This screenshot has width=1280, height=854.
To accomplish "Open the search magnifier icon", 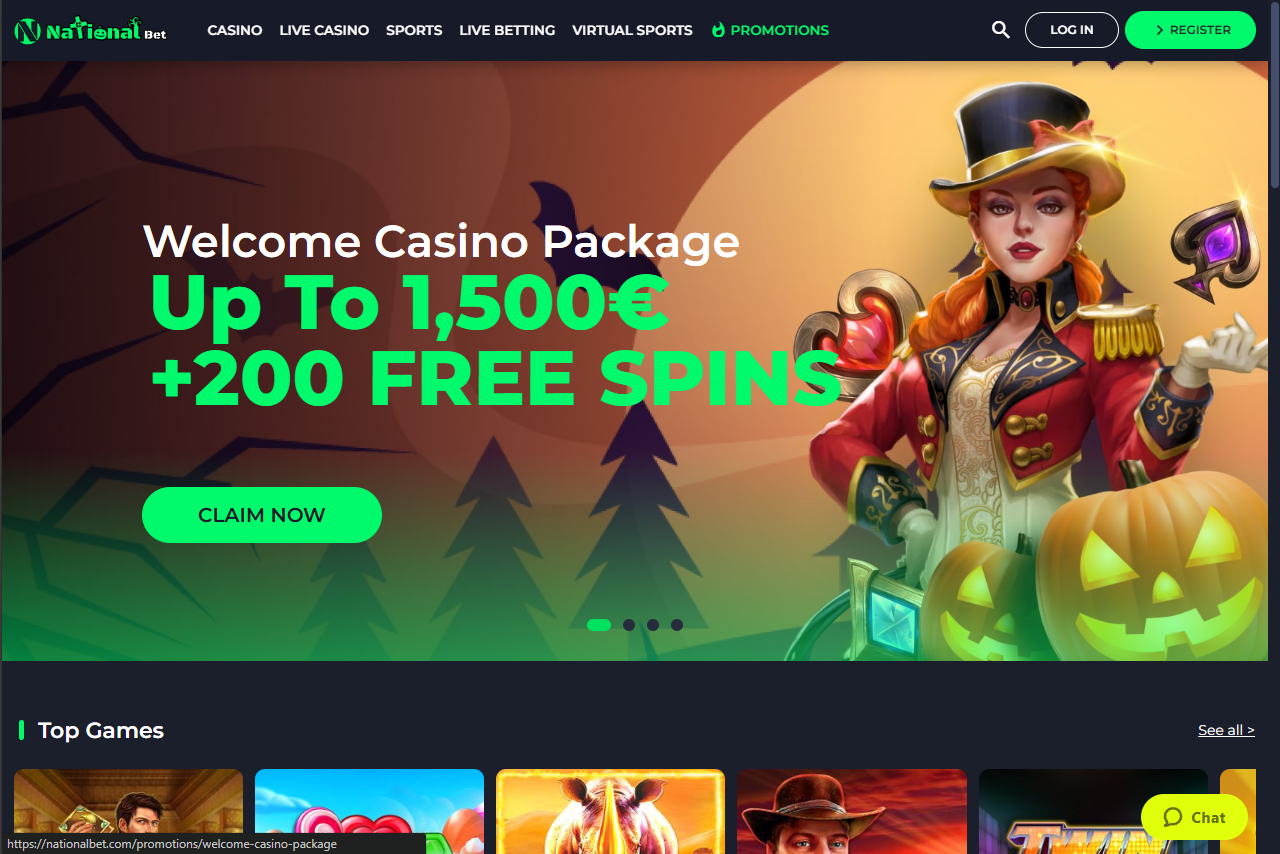I will [x=1001, y=30].
